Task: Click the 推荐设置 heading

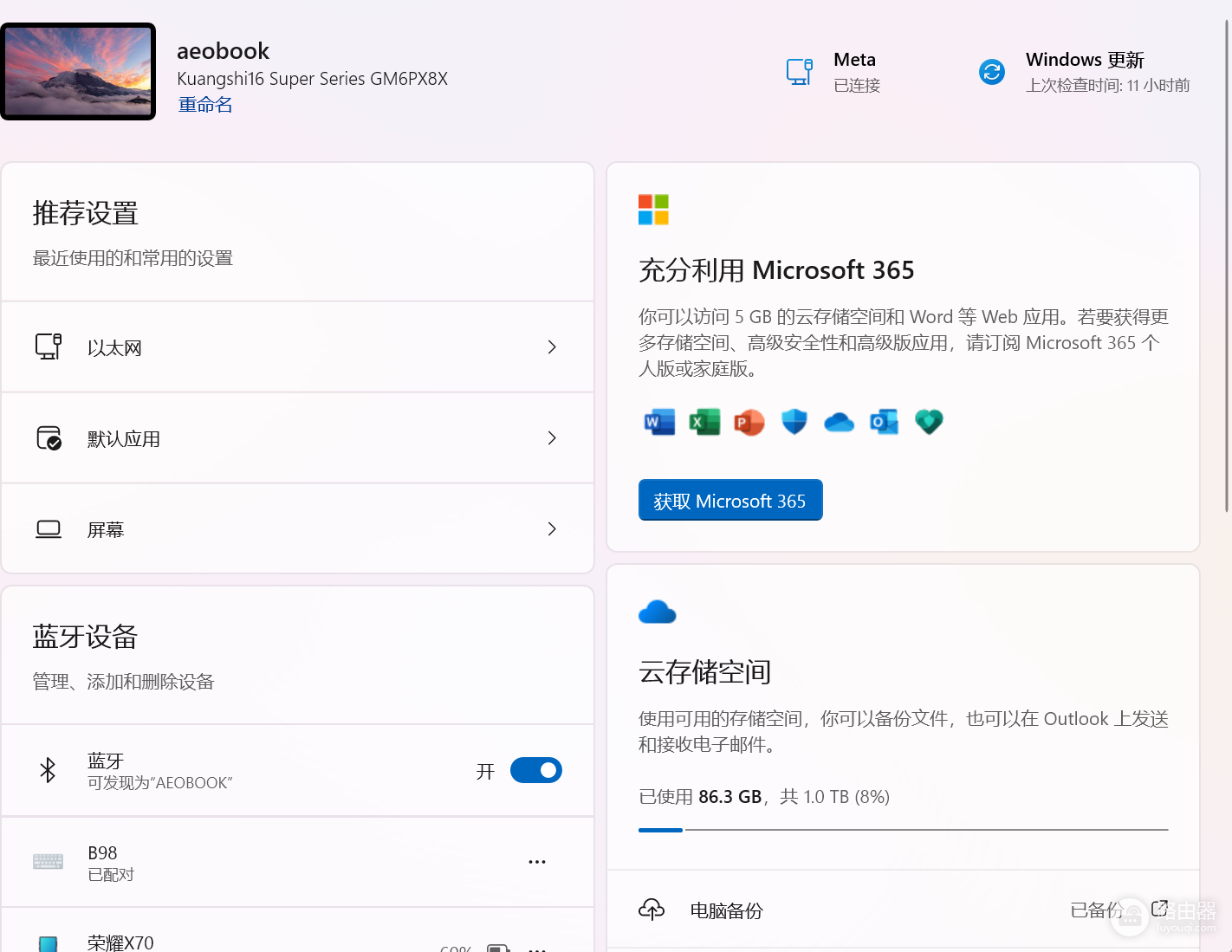Action: tap(86, 213)
